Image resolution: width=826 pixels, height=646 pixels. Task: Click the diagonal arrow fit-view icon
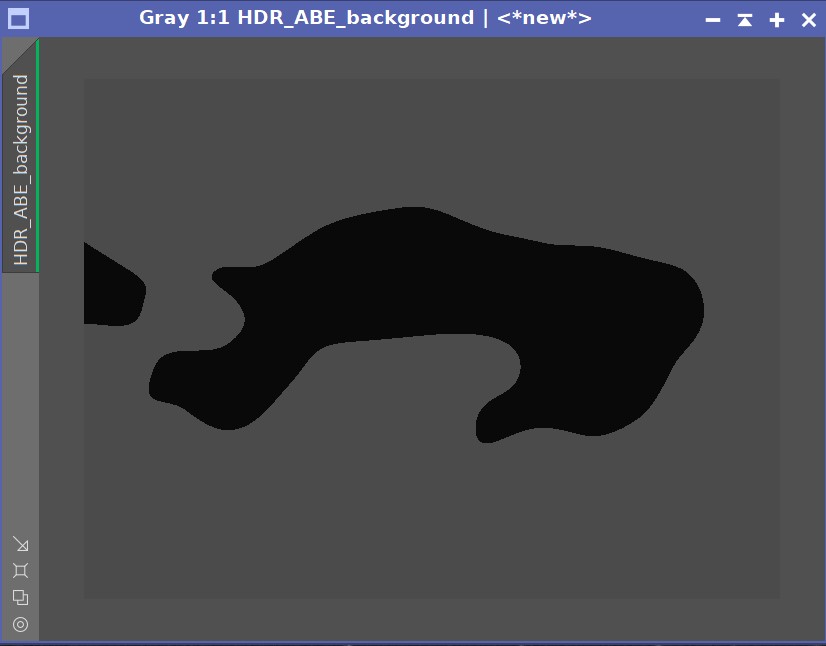coord(21,544)
